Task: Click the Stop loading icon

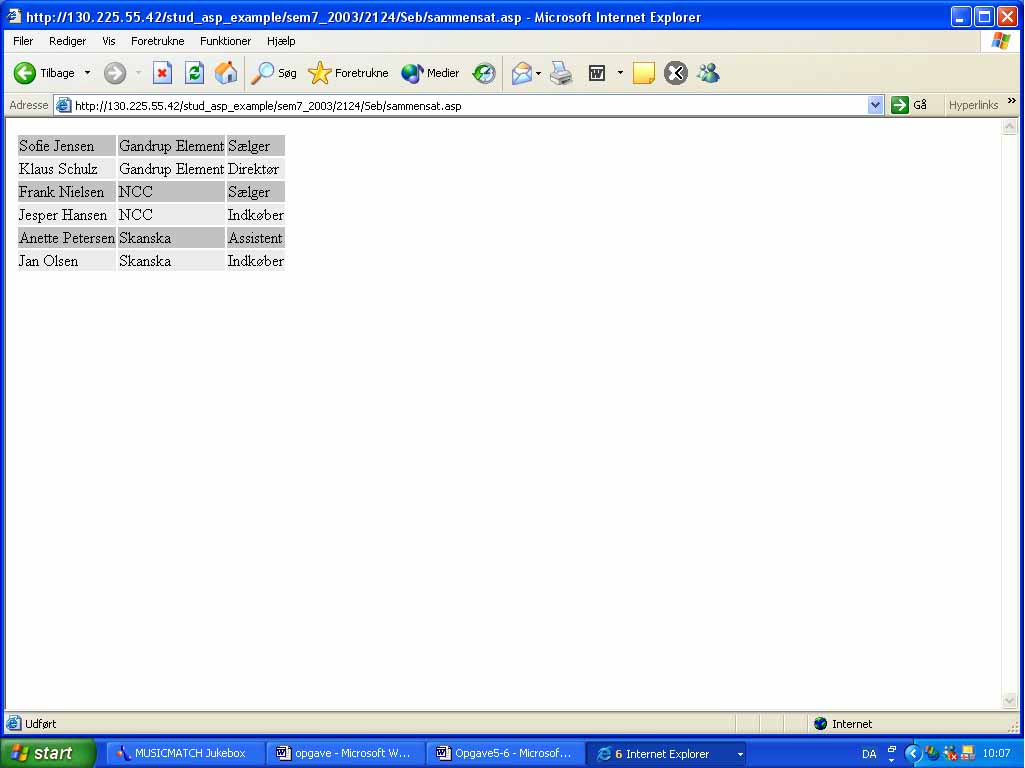Action: 162,73
